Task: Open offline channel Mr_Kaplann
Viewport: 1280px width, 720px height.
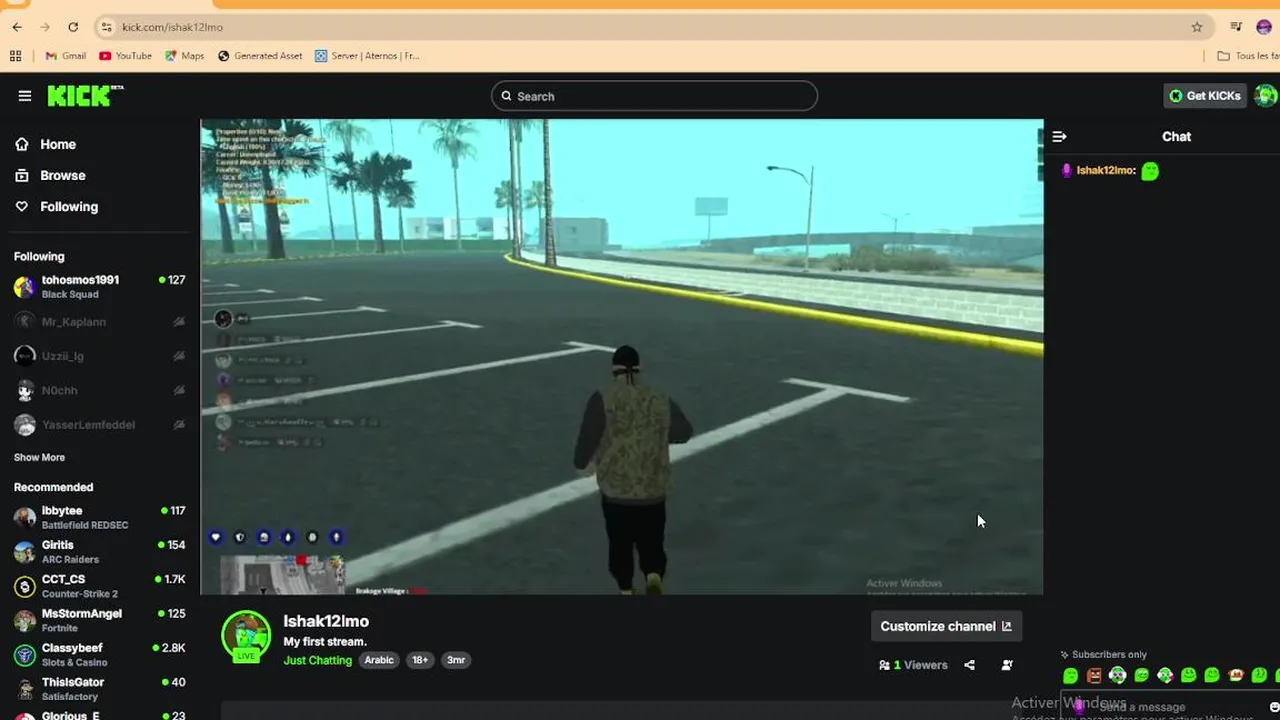Action: [100, 322]
